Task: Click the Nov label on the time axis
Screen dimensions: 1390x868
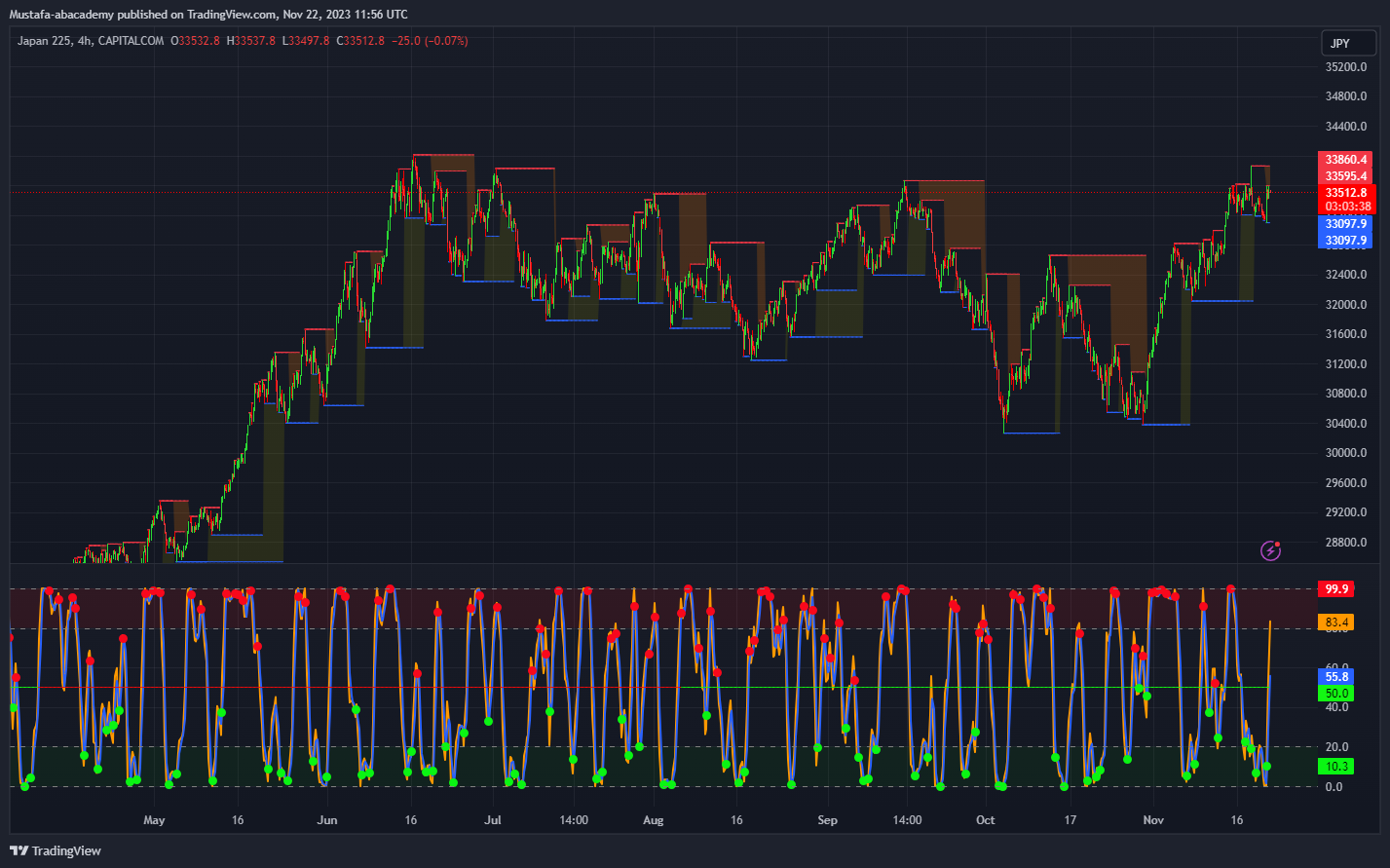Action: click(x=1153, y=820)
